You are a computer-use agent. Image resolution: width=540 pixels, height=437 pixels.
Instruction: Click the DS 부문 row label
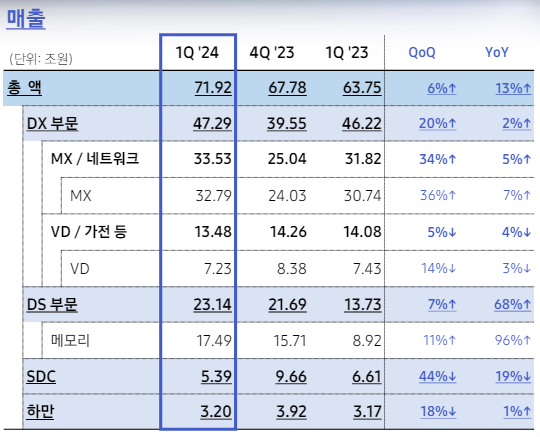coord(52,304)
